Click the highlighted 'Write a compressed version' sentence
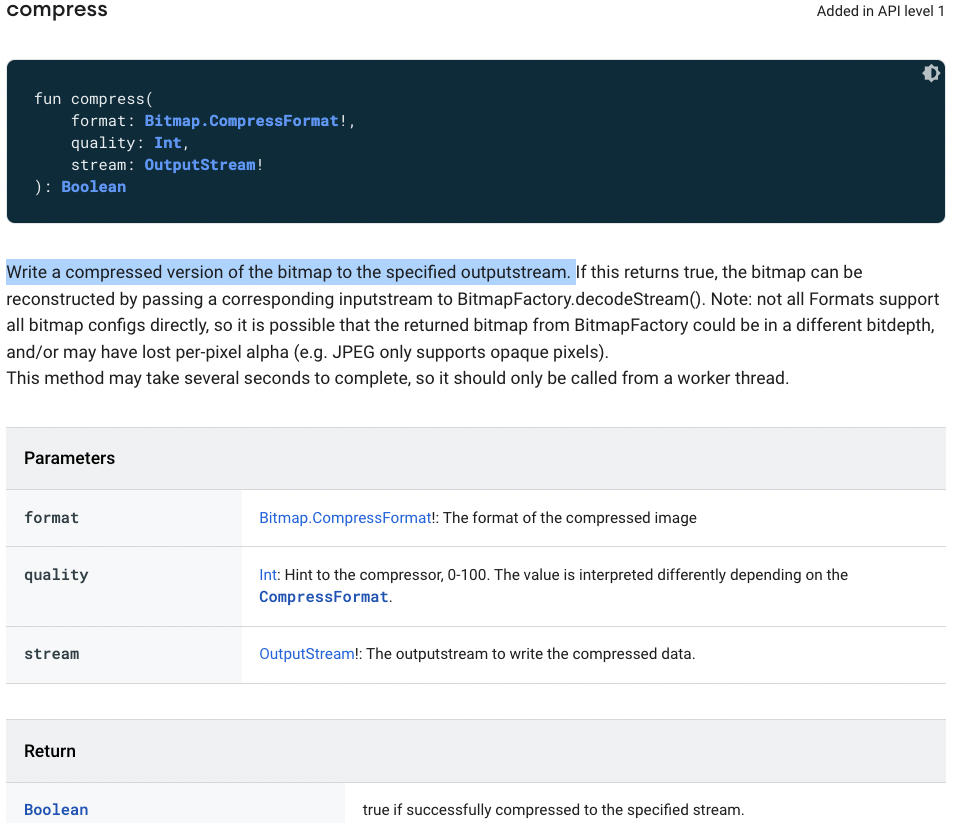The width and height of the screenshot is (953, 823). click(x=290, y=272)
